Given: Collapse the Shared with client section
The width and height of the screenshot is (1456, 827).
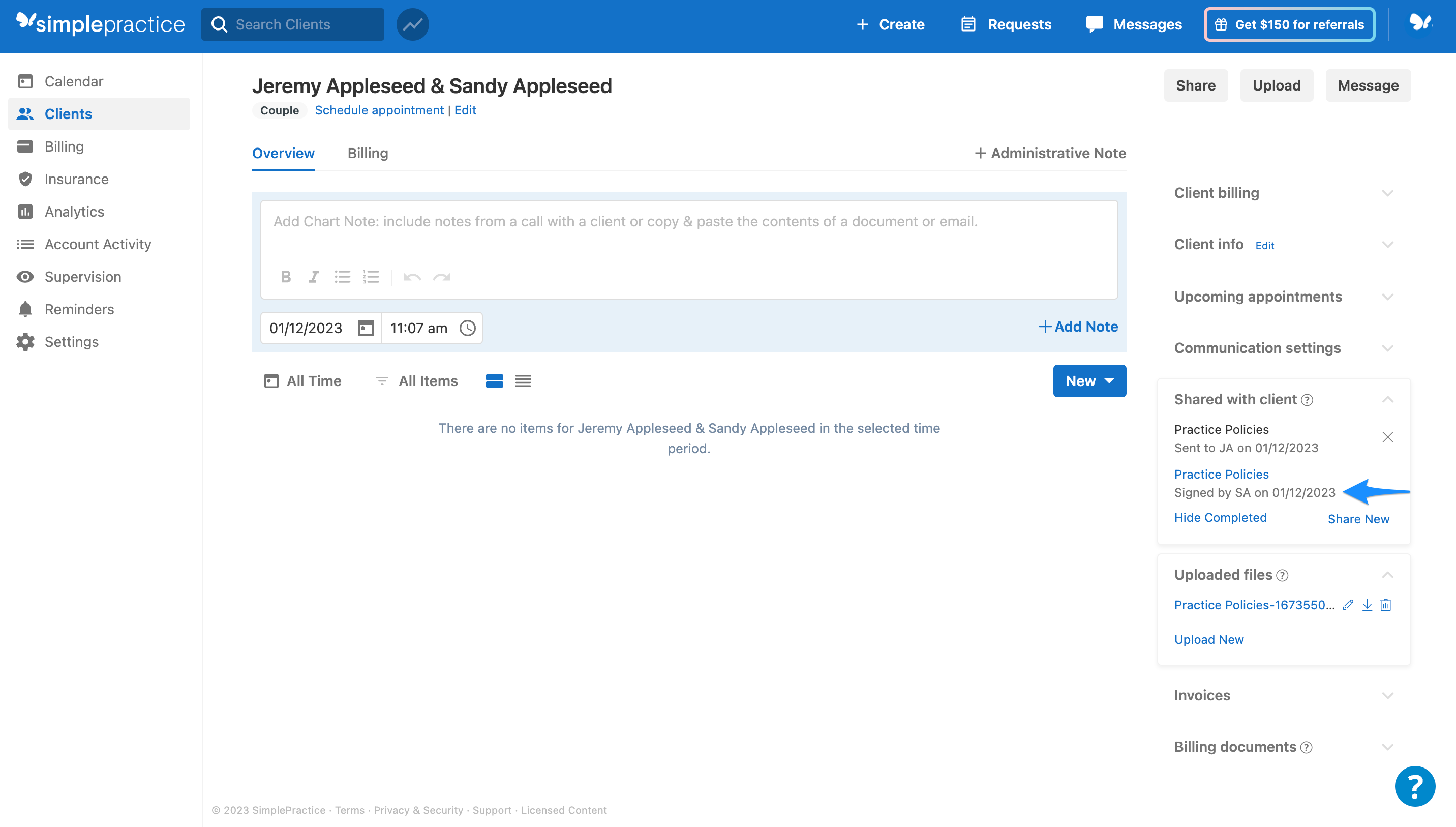Looking at the screenshot, I should coord(1388,399).
